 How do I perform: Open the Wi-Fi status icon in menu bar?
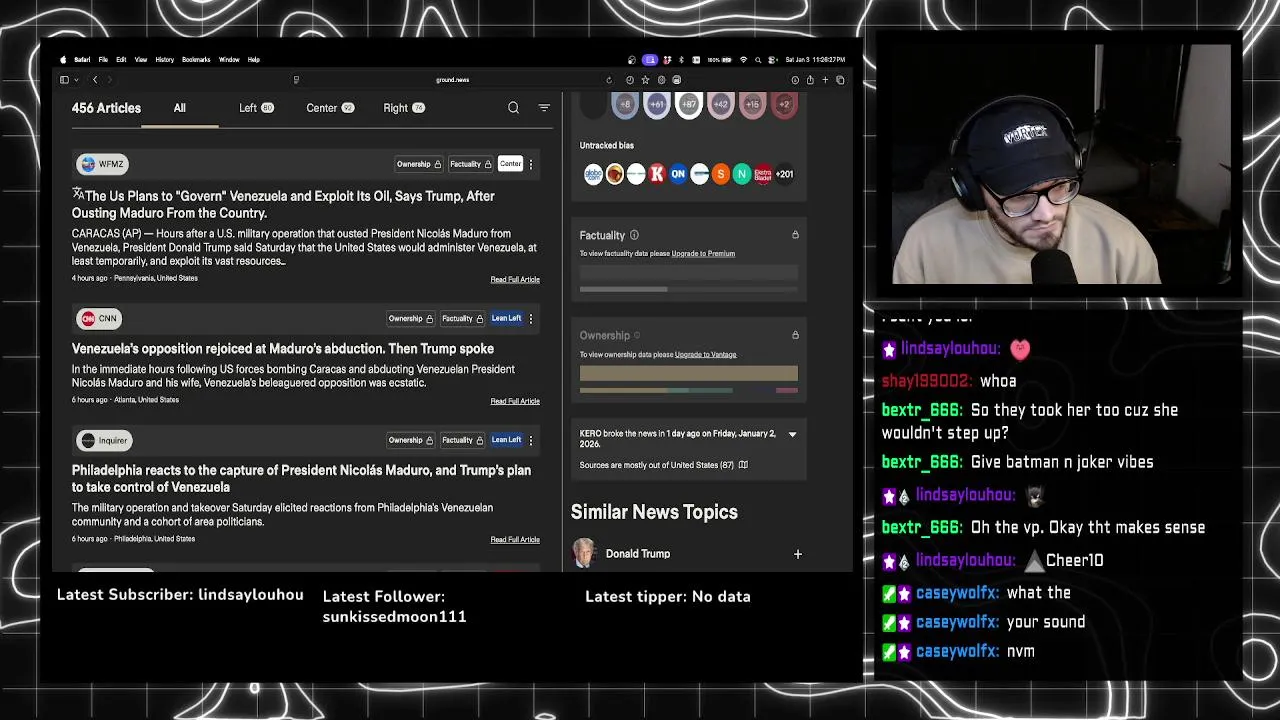[x=743, y=60]
